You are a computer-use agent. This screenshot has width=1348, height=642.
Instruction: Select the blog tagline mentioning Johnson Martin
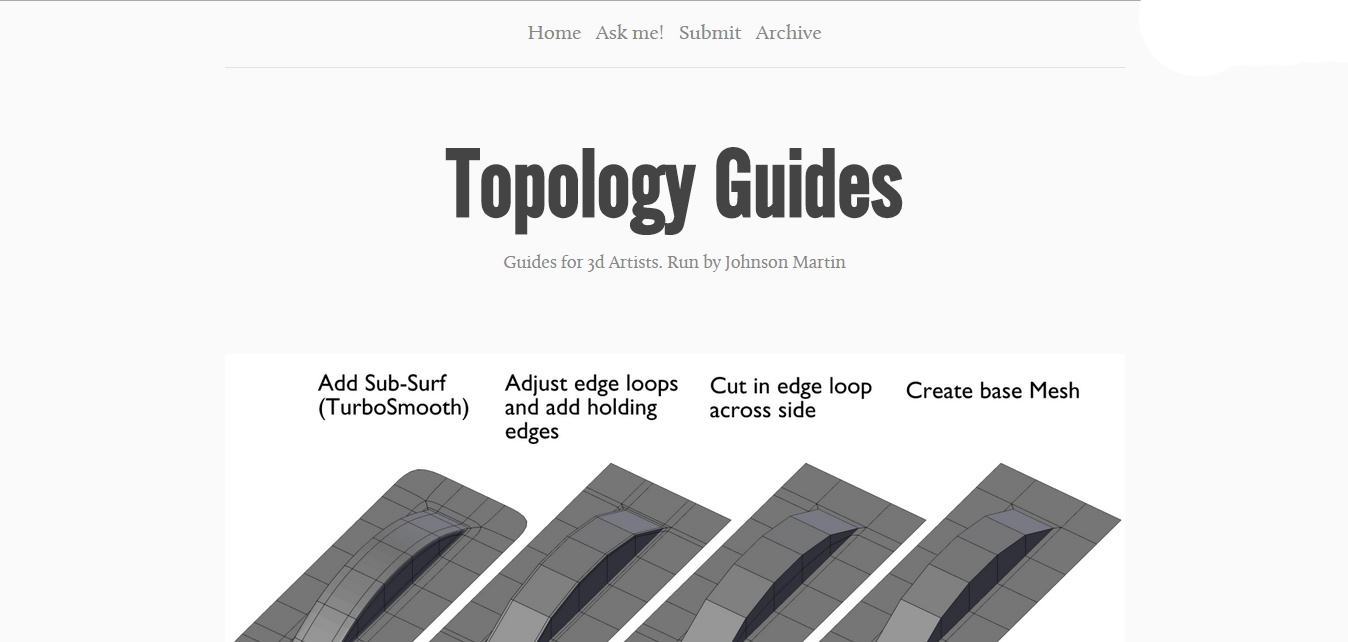(674, 262)
